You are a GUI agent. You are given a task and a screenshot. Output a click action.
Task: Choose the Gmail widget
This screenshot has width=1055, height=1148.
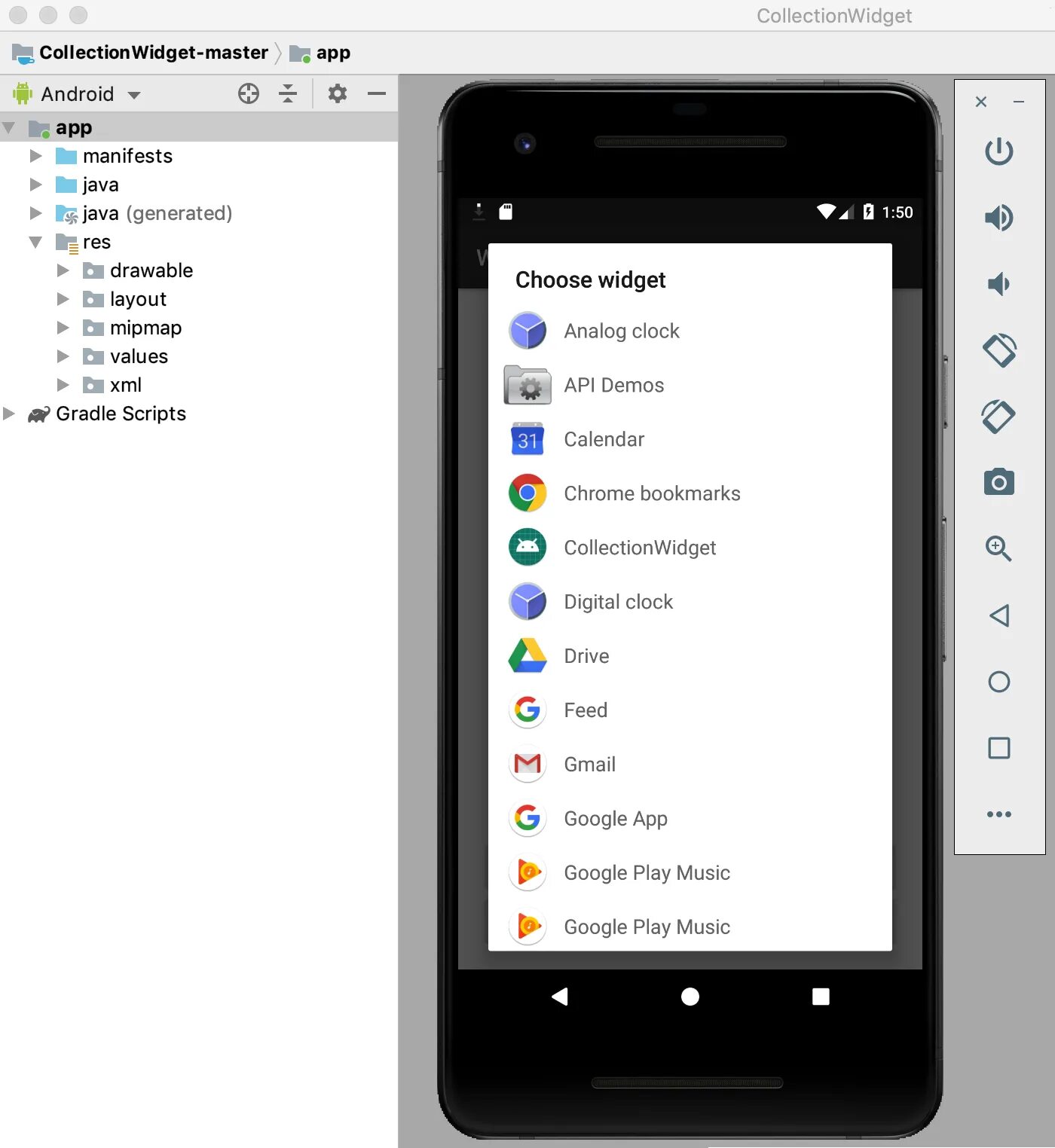[x=690, y=765]
